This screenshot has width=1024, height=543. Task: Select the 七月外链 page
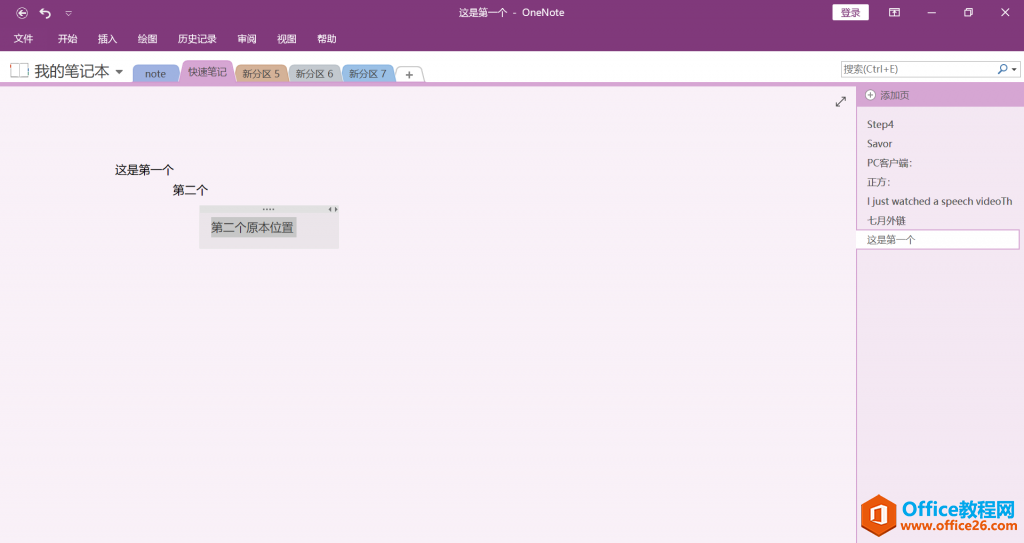pos(886,220)
